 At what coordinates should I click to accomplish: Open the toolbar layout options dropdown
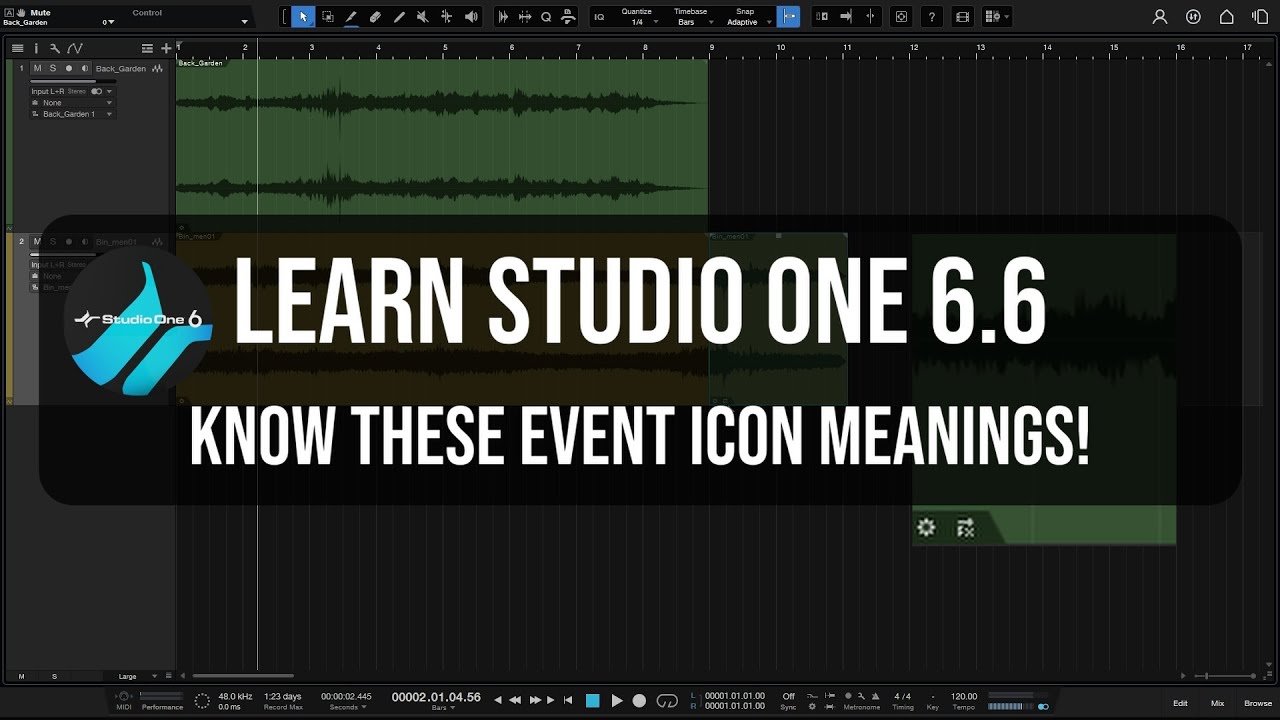tap(996, 17)
